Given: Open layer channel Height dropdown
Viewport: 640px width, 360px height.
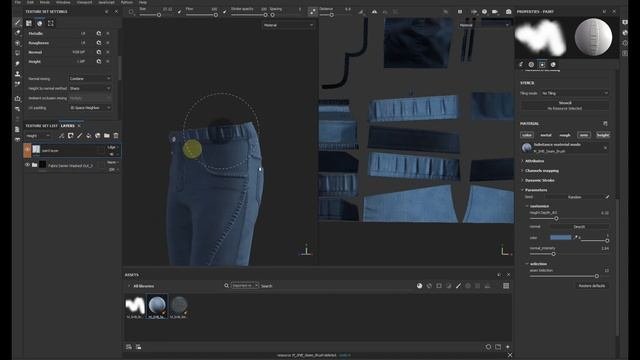Looking at the screenshot, I should pos(38,136).
